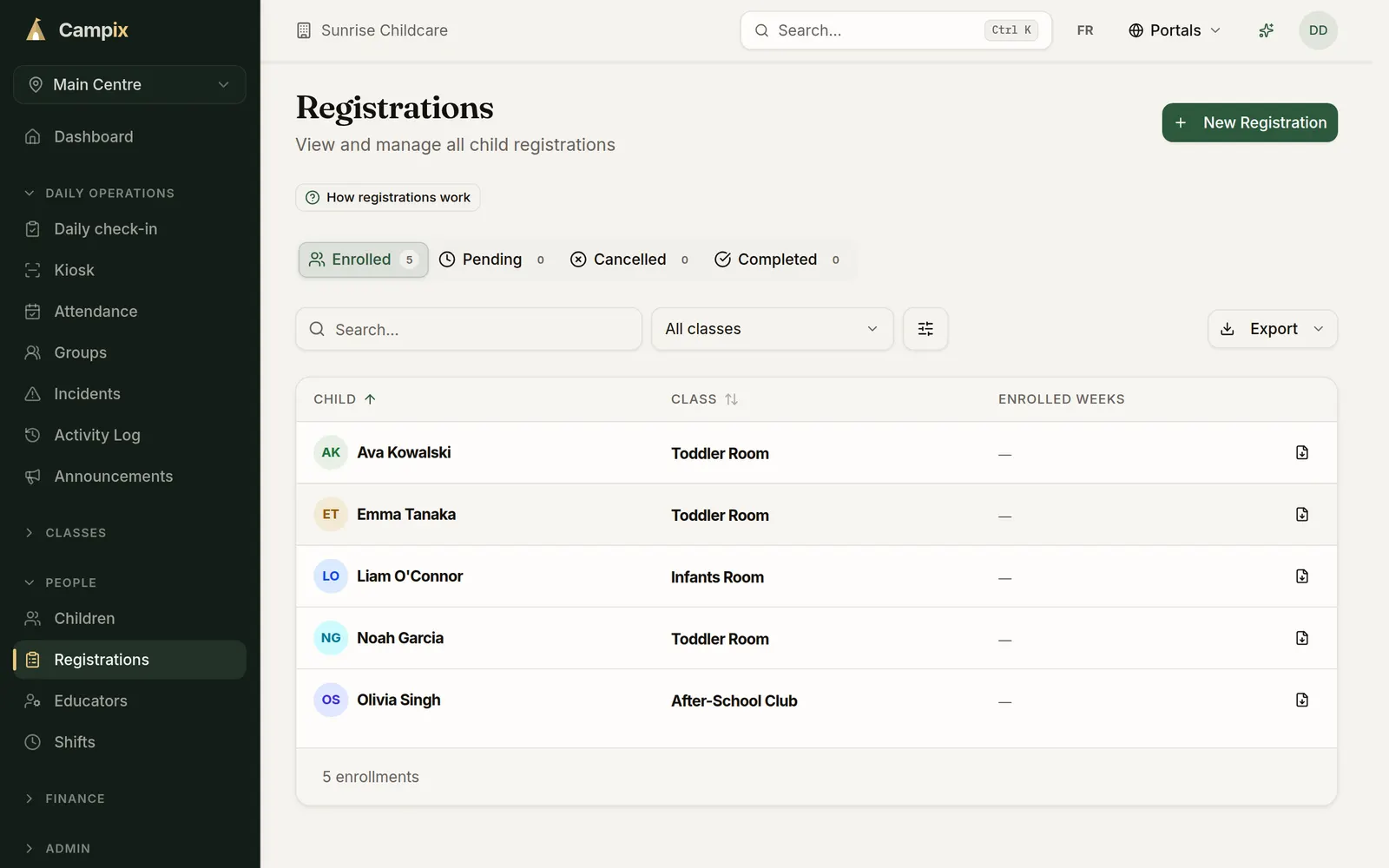
Task: Open Groups in the sidebar
Action: pos(129,352)
